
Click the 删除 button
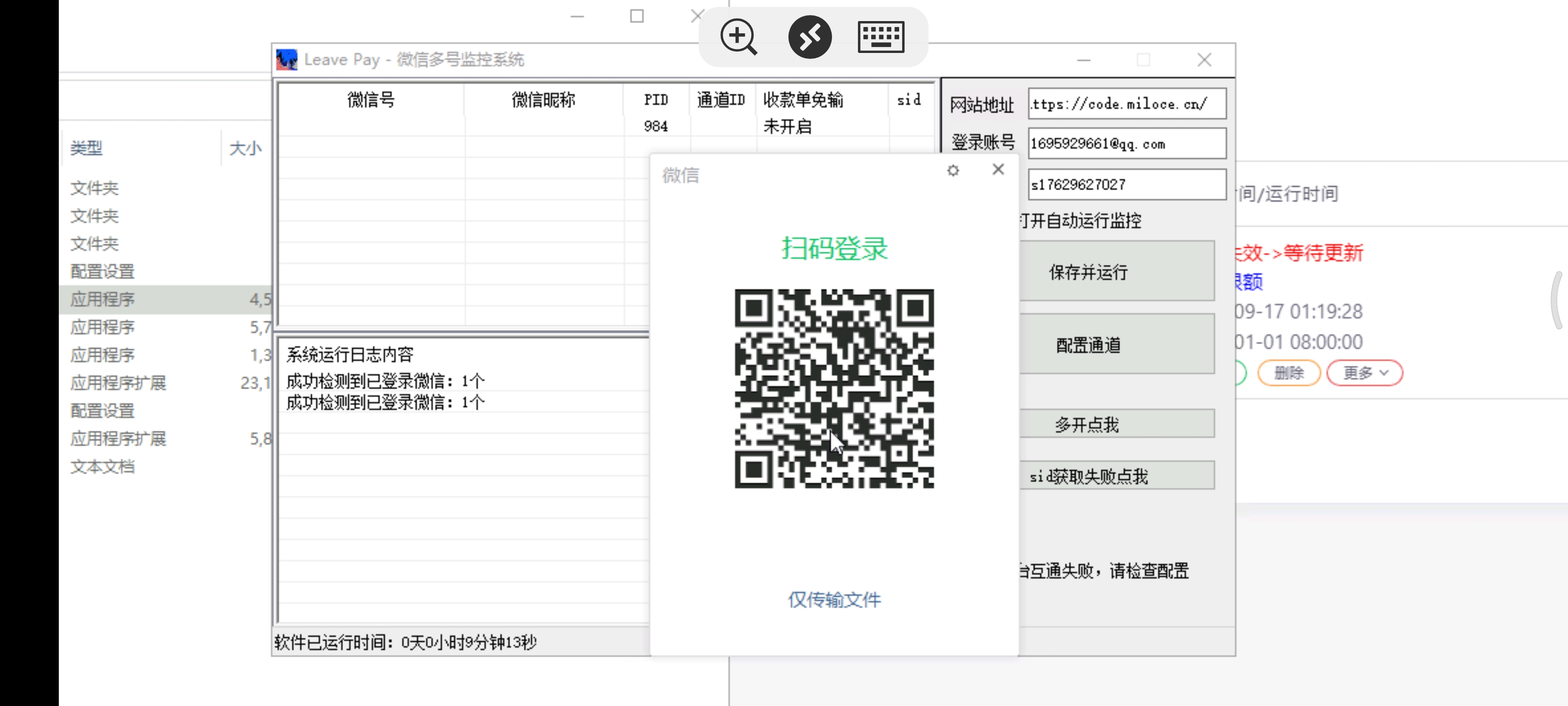(x=1289, y=373)
